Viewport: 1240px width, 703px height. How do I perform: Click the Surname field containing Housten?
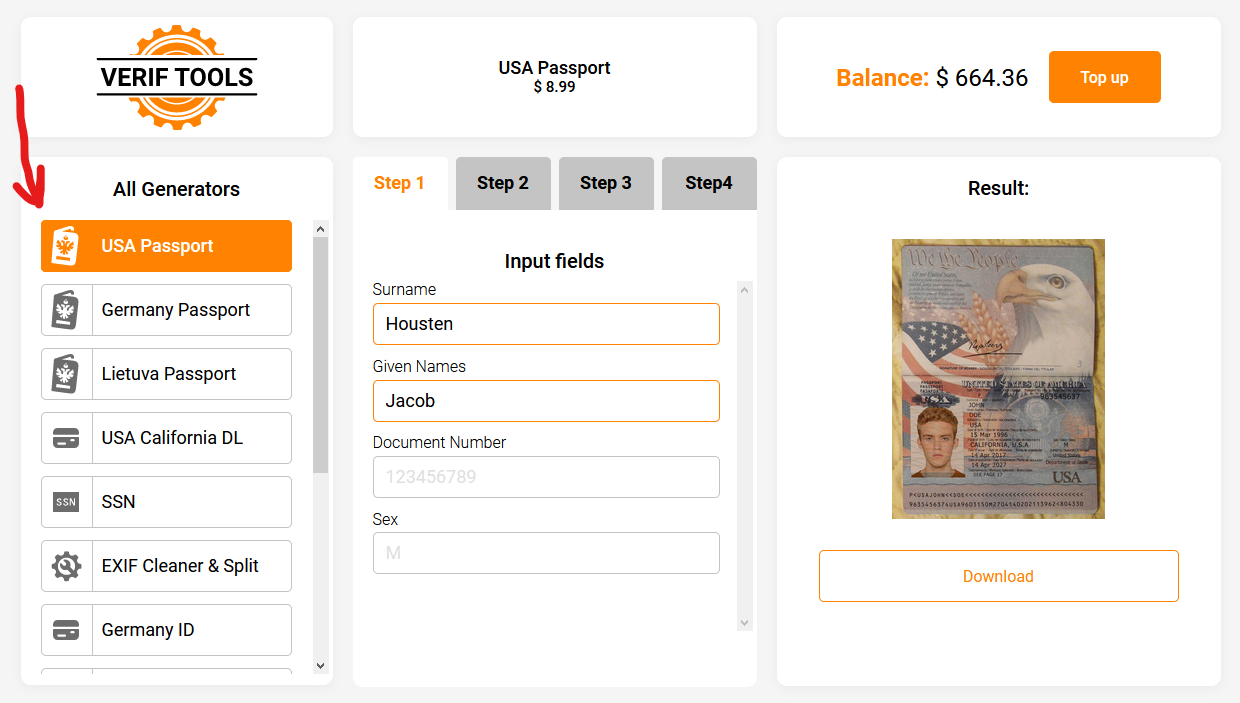click(x=546, y=324)
